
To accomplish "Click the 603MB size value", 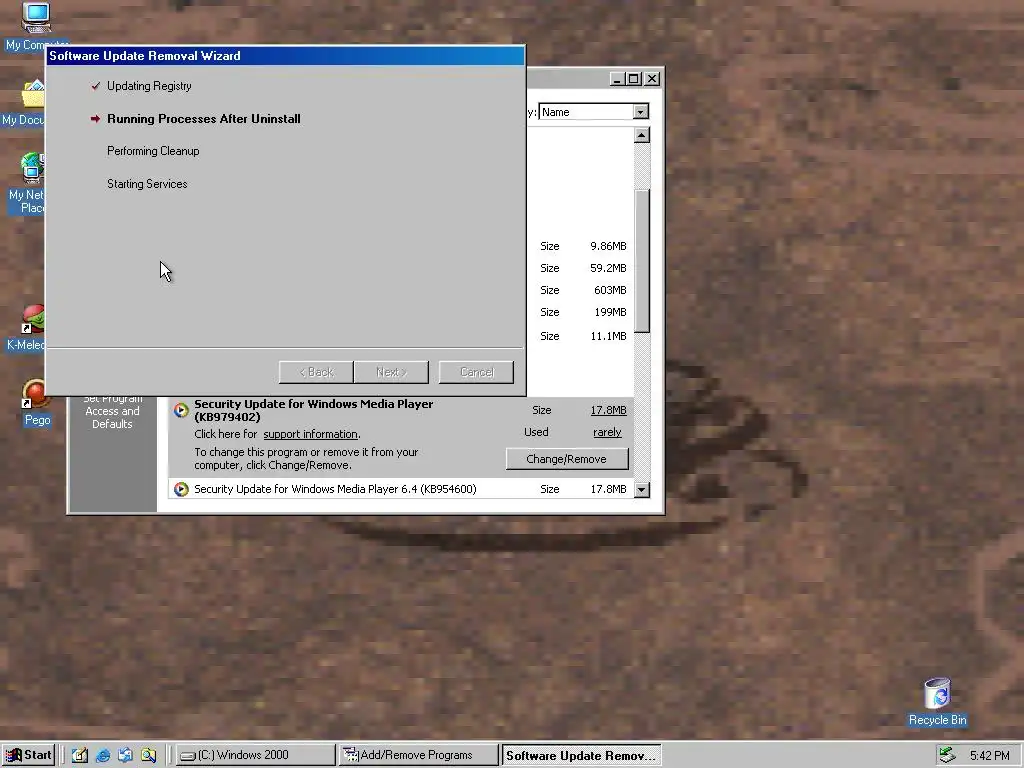I will tap(610, 290).
